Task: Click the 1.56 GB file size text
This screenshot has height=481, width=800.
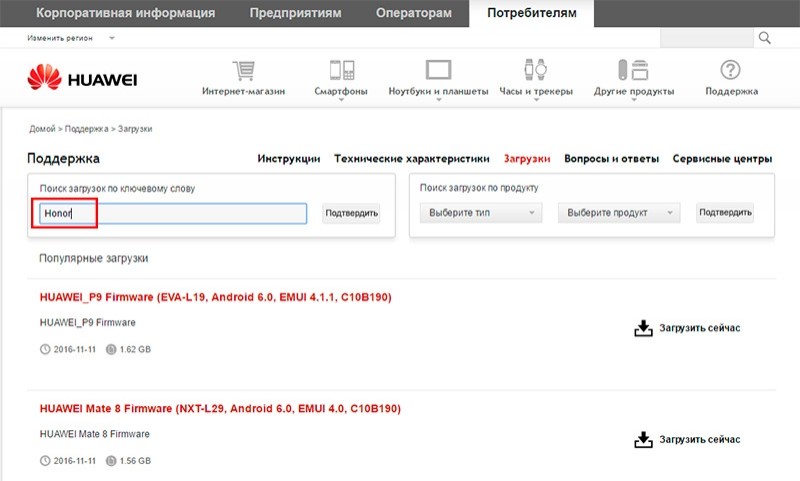Action: [x=135, y=461]
